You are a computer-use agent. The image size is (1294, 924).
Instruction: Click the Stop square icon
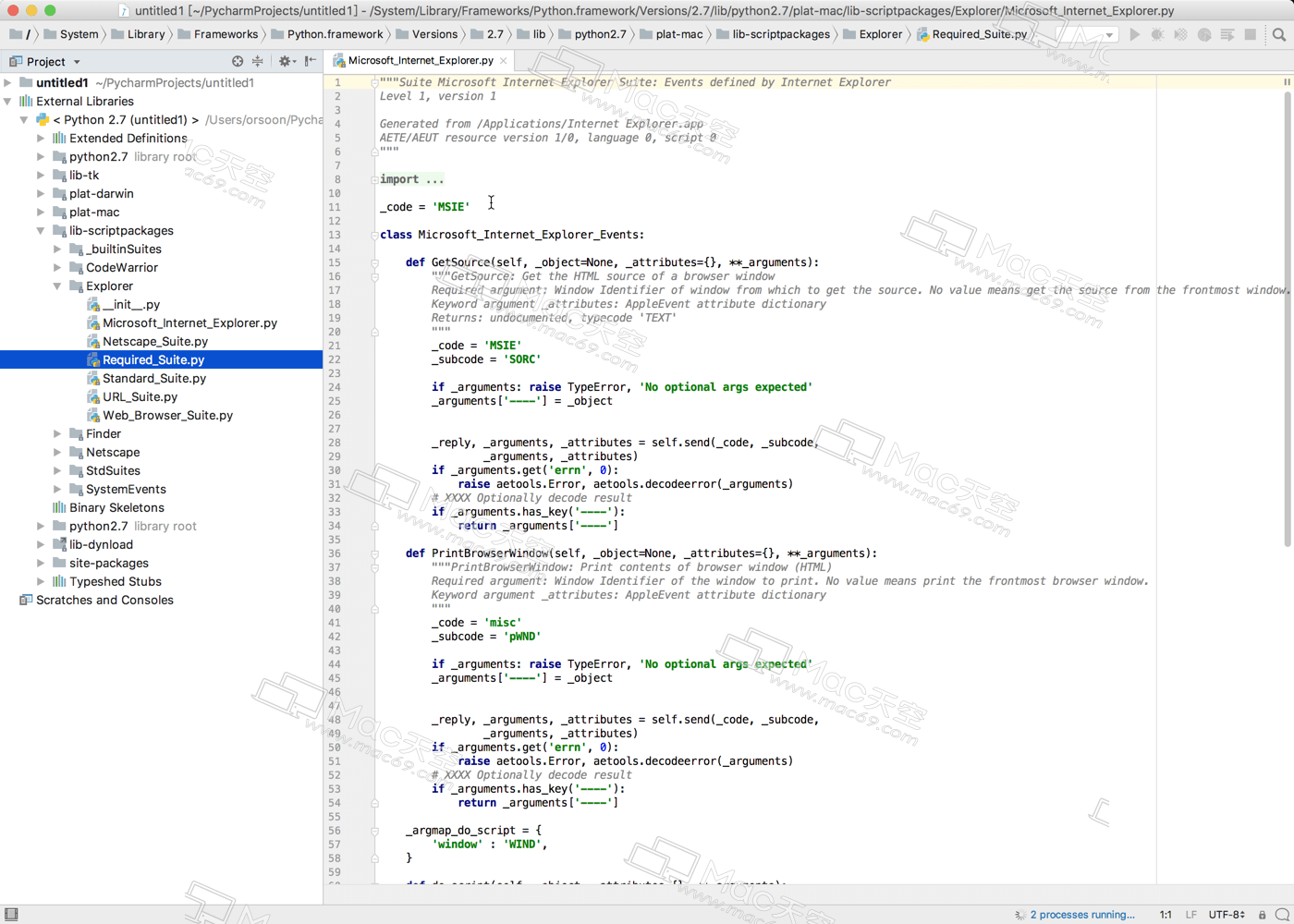click(x=1250, y=34)
